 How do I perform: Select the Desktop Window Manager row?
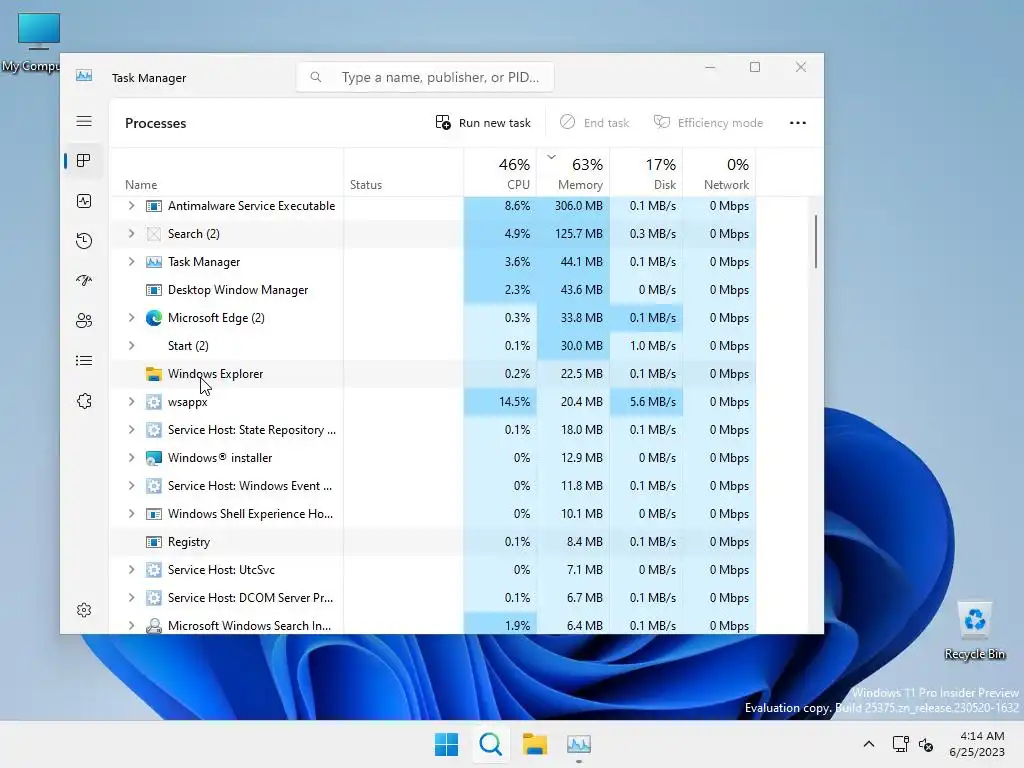[x=433, y=290]
